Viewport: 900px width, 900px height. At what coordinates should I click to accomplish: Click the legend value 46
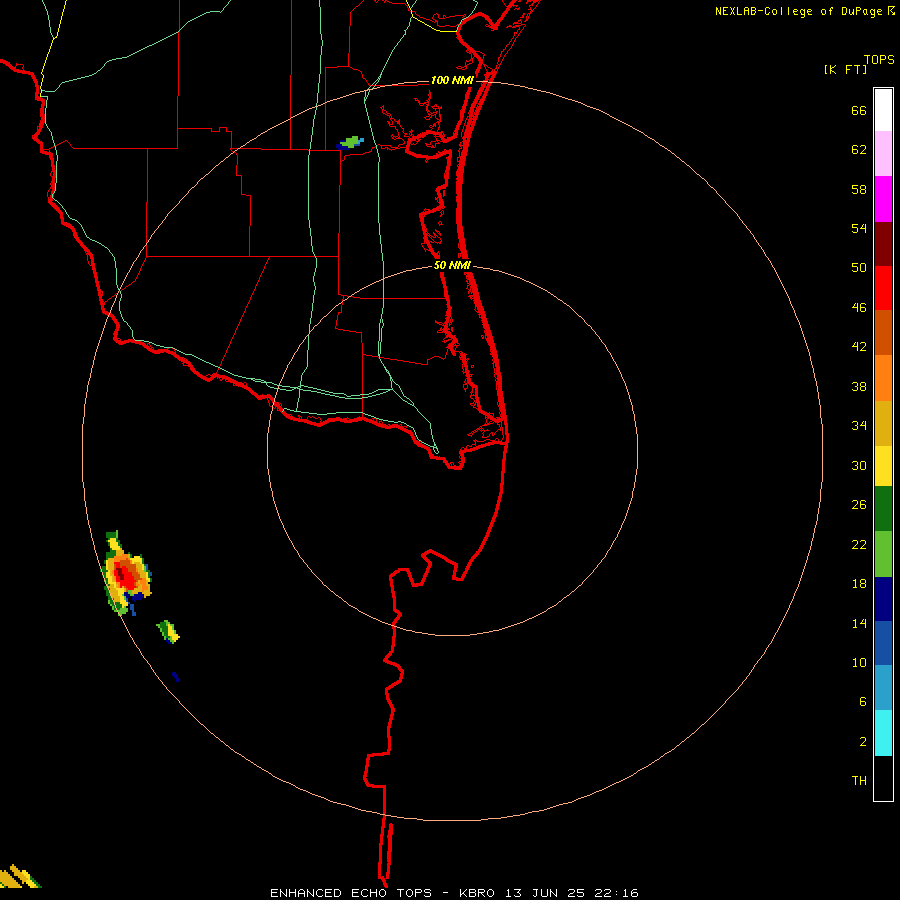point(859,308)
